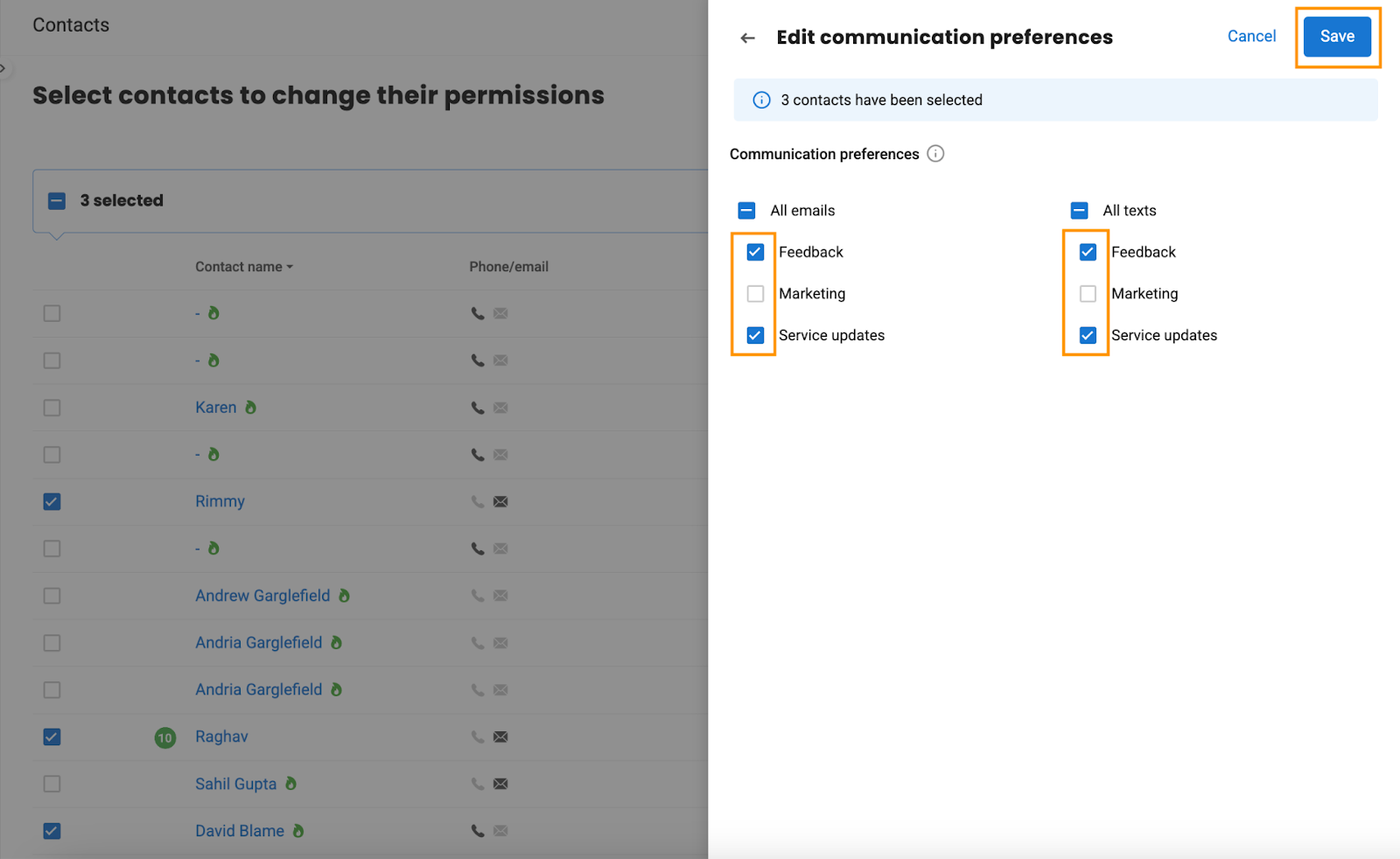The image size is (1400, 859).
Task: Uncheck the Rimmy contact checkbox
Action: click(x=52, y=501)
